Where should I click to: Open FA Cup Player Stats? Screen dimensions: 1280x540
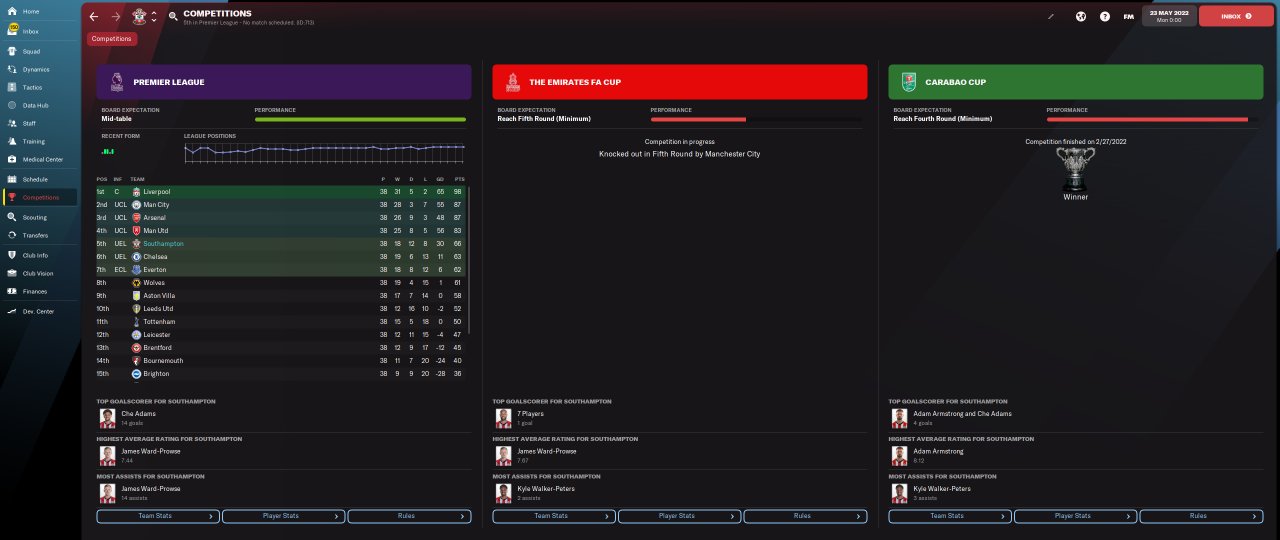[679, 516]
